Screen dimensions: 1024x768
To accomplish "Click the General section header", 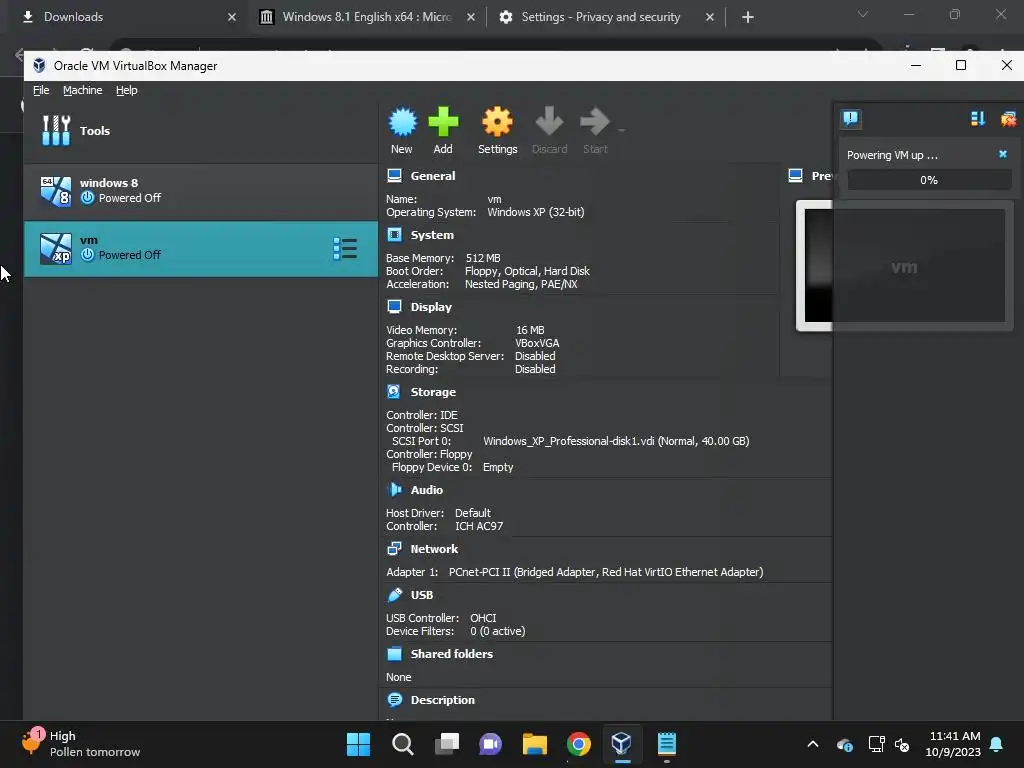I will 432,176.
